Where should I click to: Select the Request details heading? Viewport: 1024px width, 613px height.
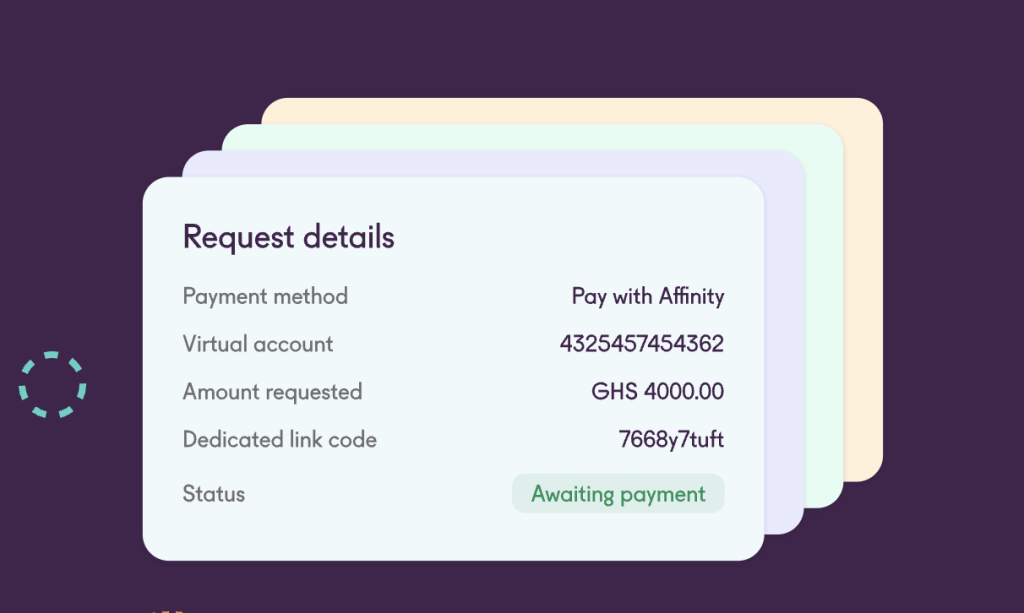click(x=288, y=237)
